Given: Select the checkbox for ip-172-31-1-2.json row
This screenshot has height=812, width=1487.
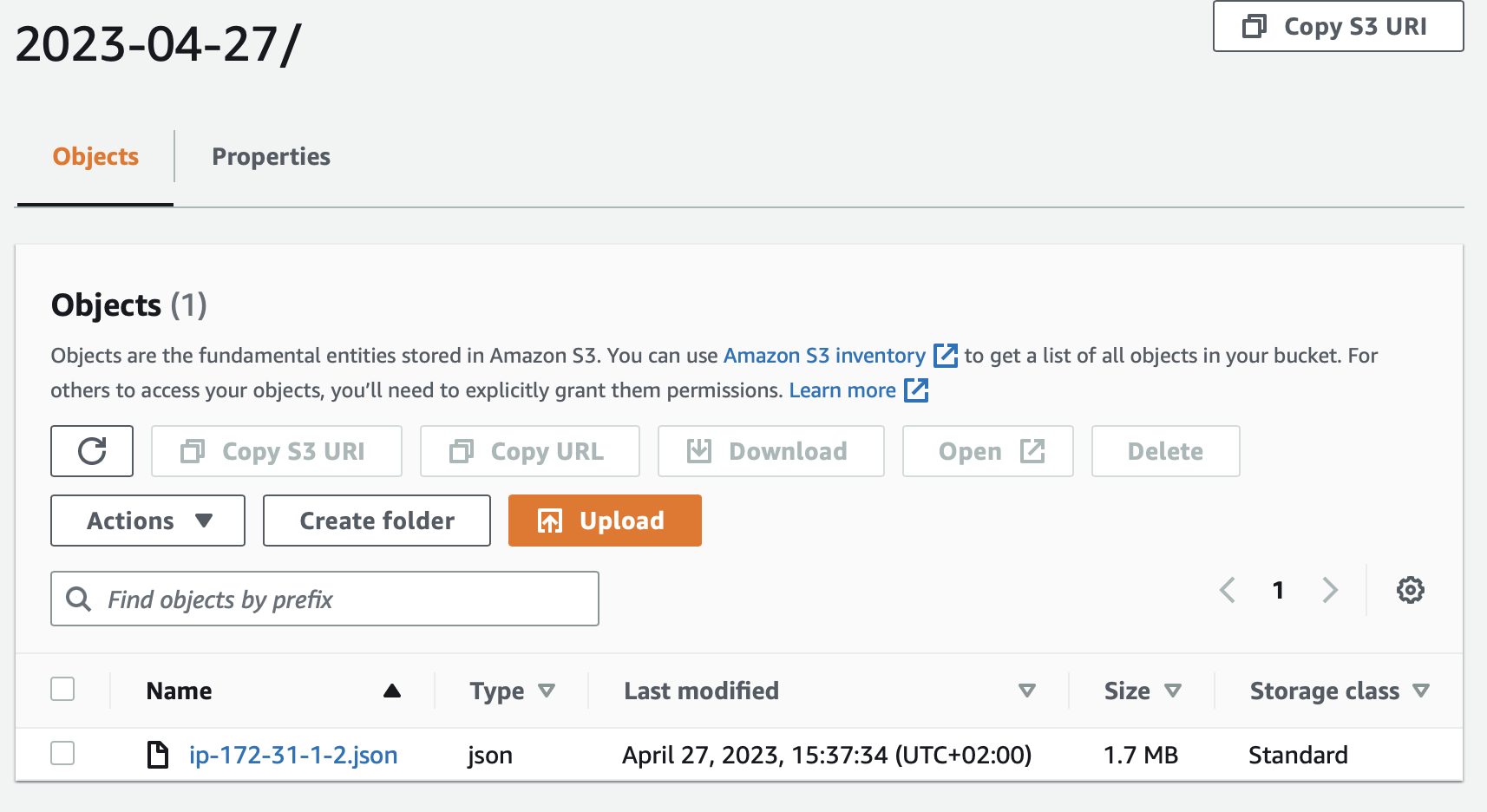Looking at the screenshot, I should [62, 753].
